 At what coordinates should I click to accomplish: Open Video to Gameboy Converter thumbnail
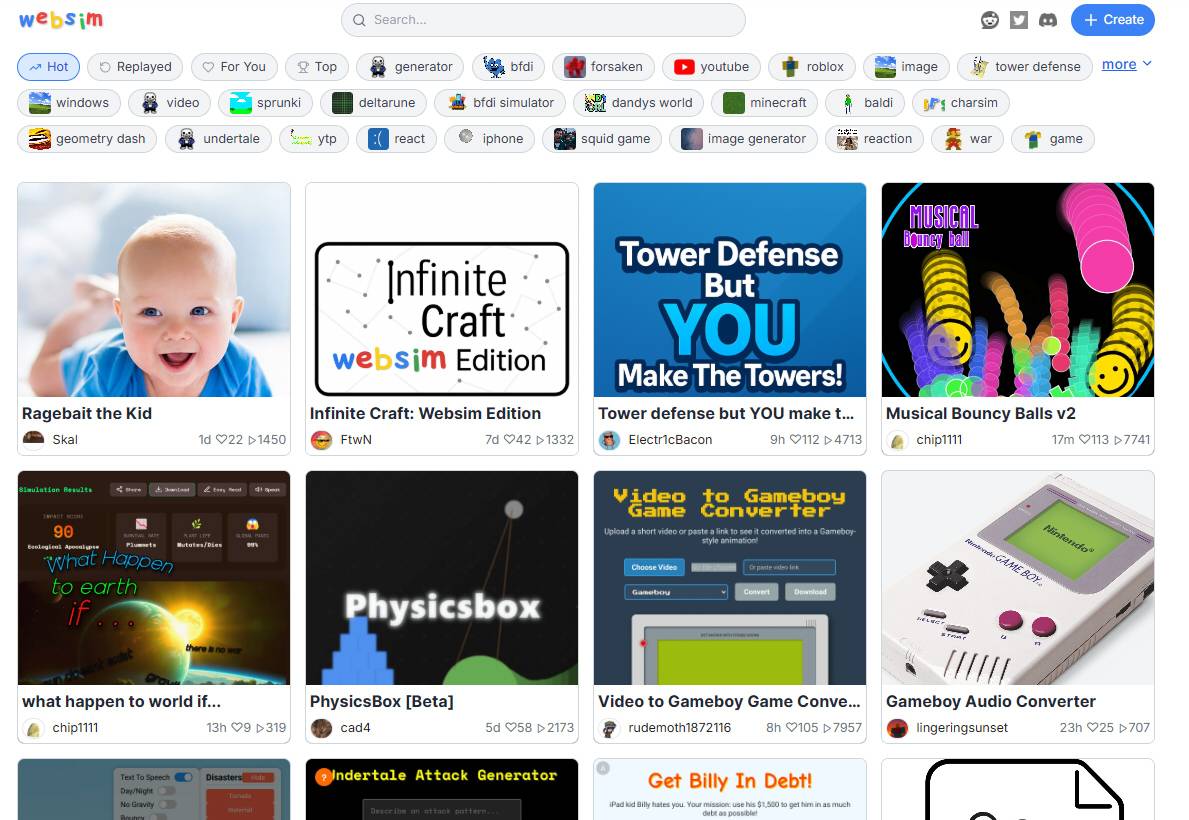[729, 578]
